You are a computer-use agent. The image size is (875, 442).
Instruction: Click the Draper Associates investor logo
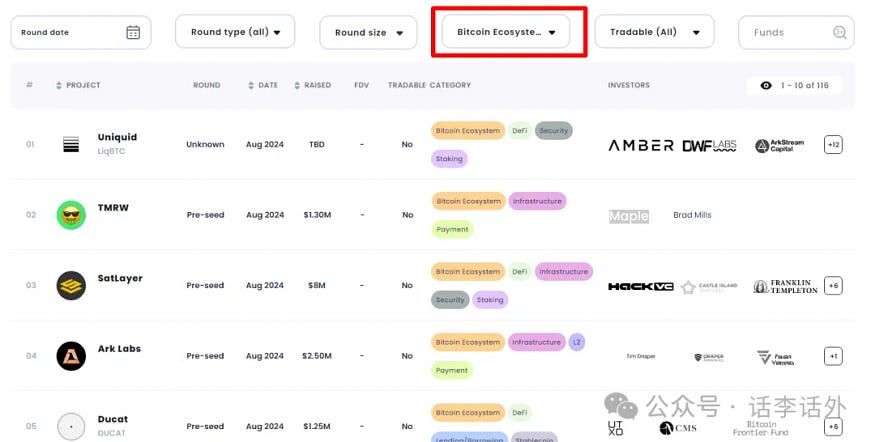coord(709,357)
